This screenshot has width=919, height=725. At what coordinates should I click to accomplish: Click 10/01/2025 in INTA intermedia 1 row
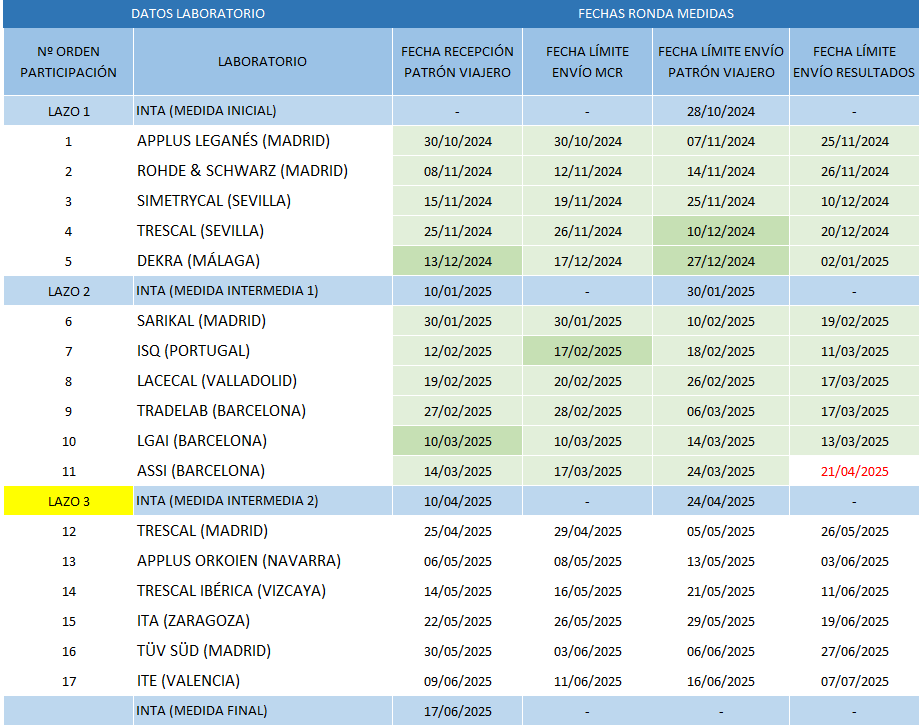coord(458,291)
